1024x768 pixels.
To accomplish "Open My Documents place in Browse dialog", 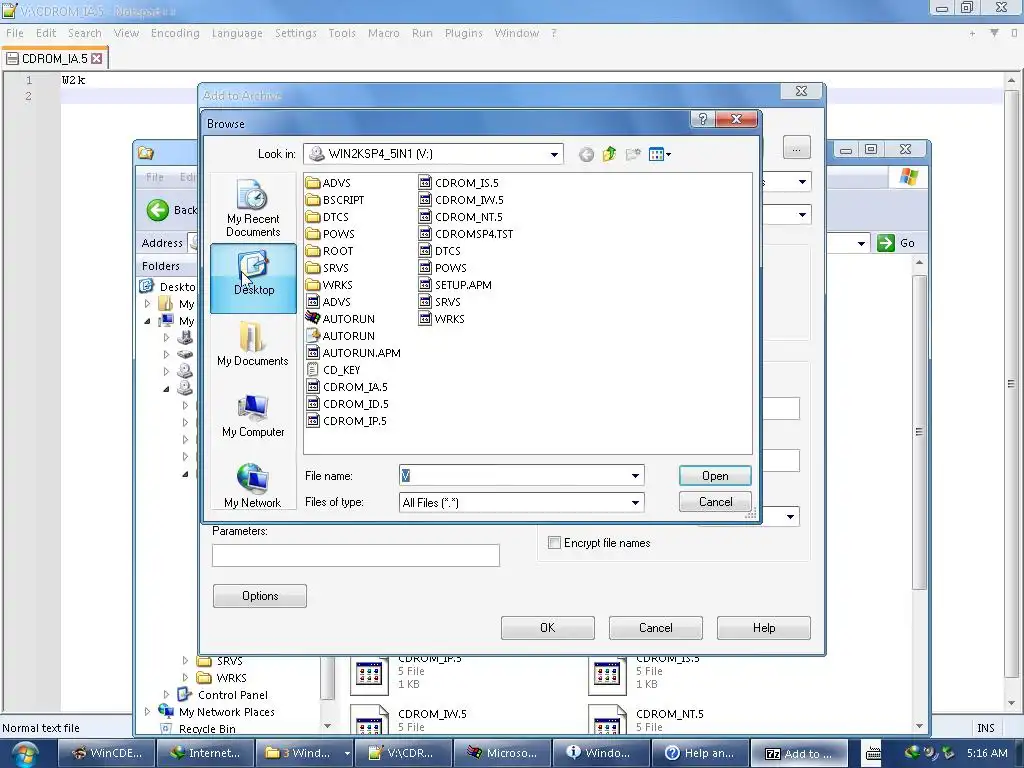I will 253,344.
